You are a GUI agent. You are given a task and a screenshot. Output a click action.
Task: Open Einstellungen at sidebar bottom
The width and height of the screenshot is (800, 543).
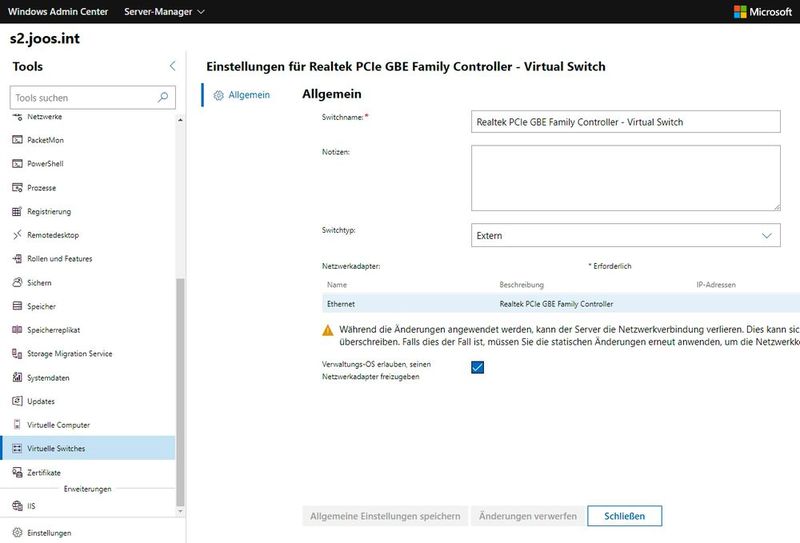tap(49, 533)
